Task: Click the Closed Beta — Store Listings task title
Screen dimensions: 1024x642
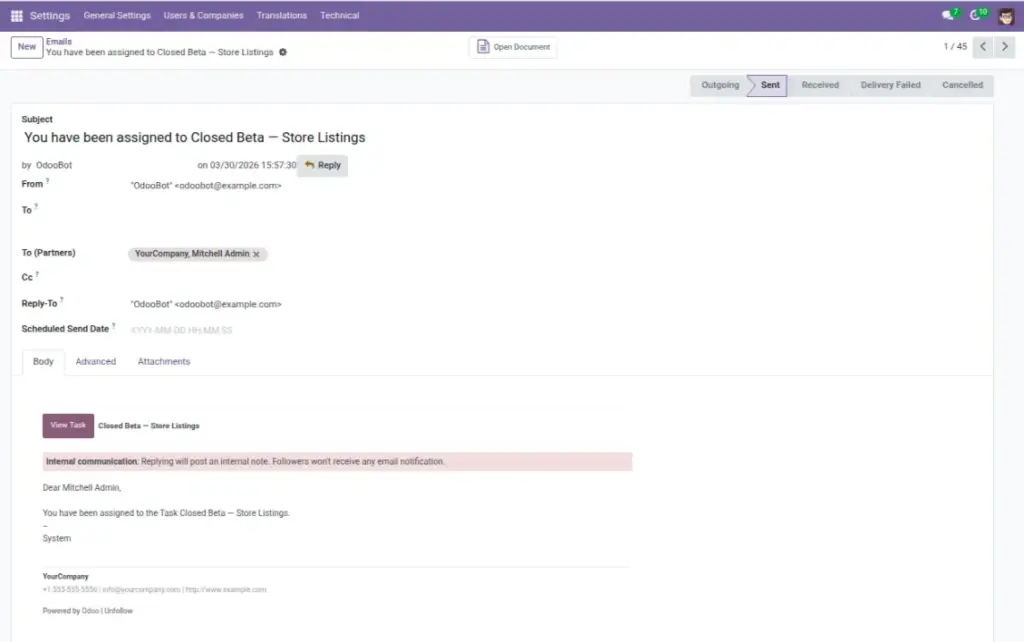Action: (x=149, y=426)
